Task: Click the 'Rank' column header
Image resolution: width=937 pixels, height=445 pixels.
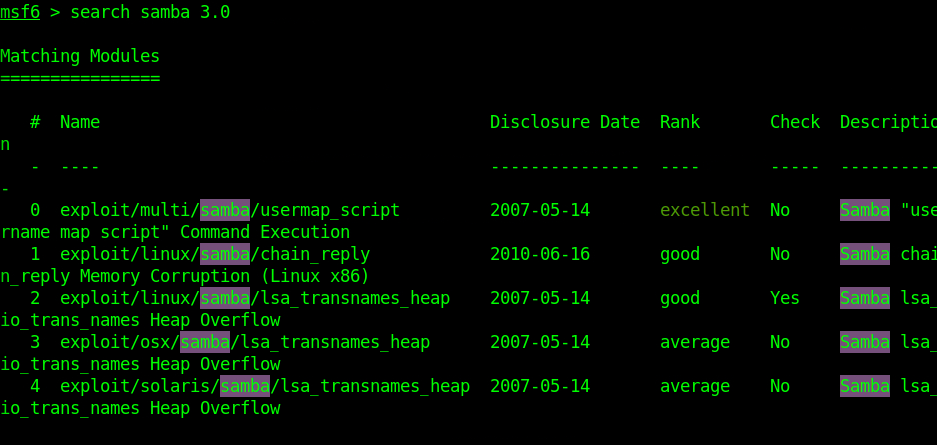Action: [x=680, y=122]
